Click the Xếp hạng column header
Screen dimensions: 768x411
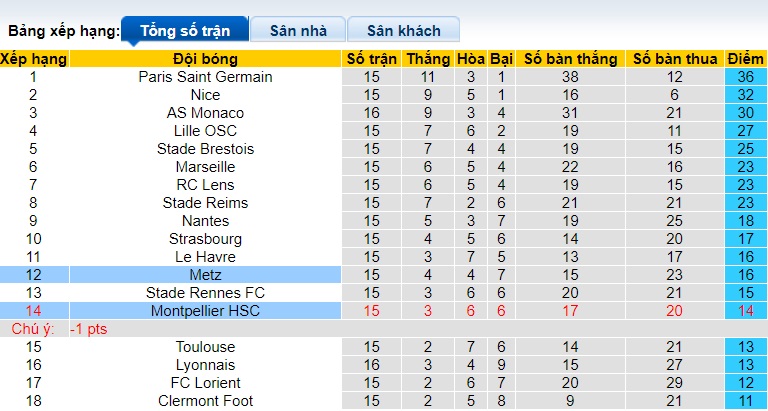34,59
